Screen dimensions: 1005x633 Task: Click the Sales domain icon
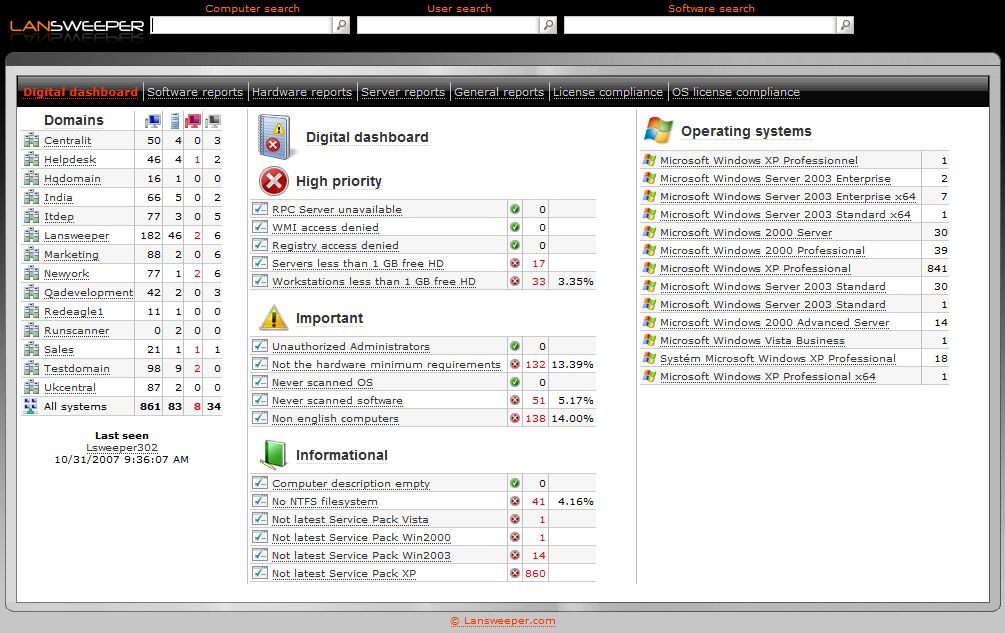31,349
